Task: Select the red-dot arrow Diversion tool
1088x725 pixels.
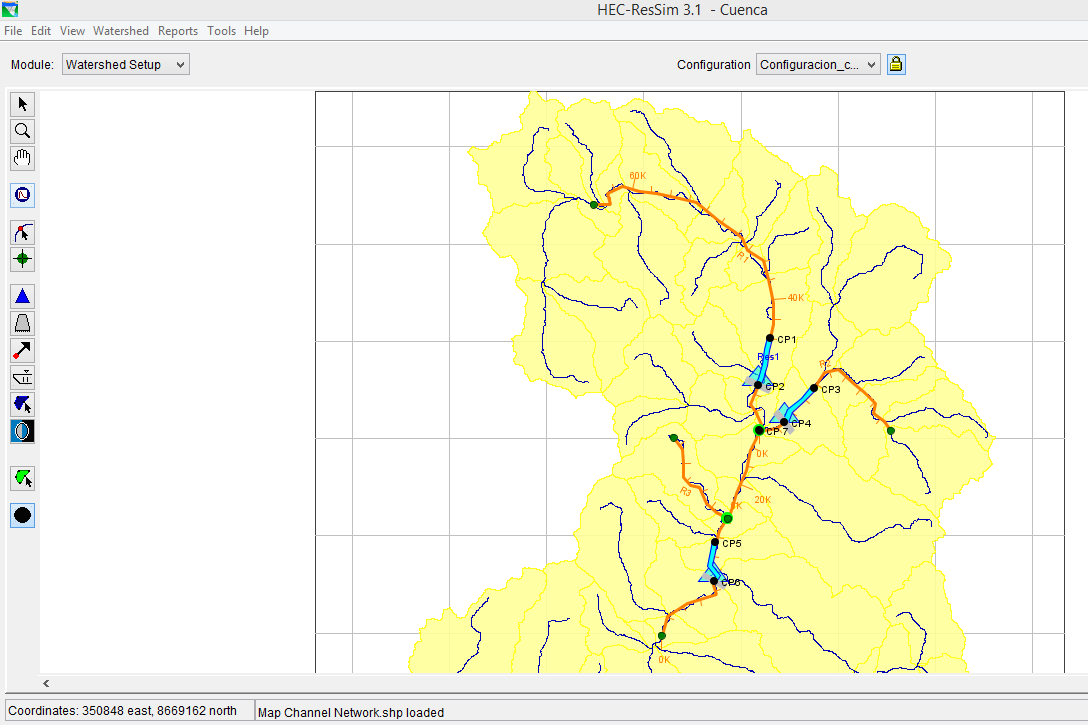Action: [x=22, y=350]
